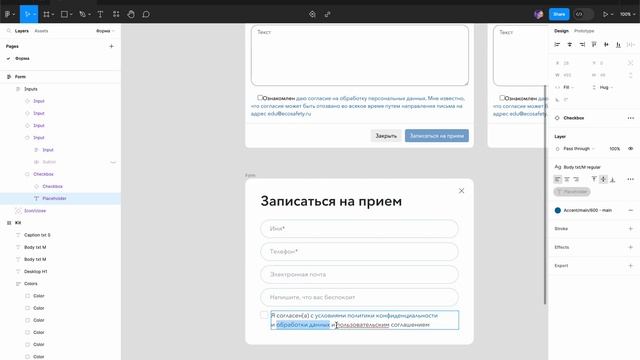Open the Figma main menu
This screenshot has width=640, height=360.
[x=9, y=14]
